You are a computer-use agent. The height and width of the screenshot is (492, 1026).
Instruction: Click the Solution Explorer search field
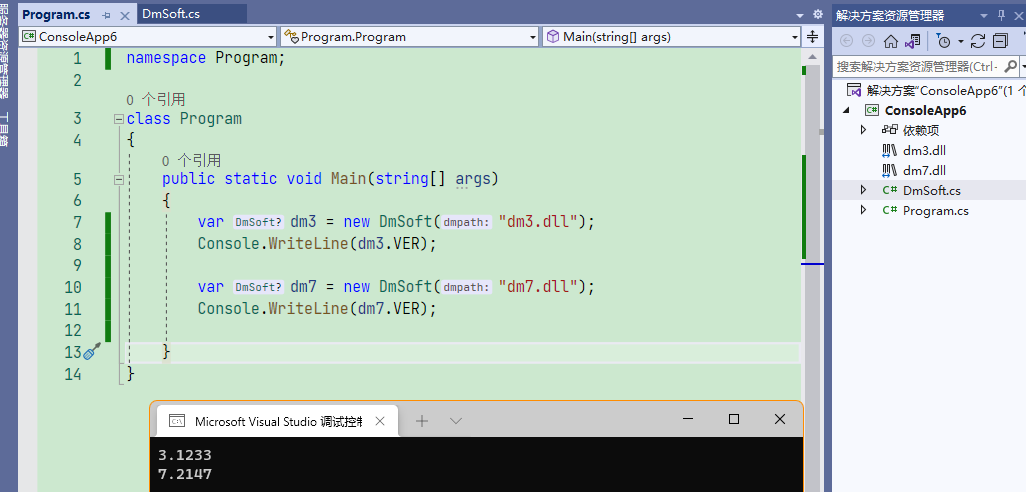(917, 66)
